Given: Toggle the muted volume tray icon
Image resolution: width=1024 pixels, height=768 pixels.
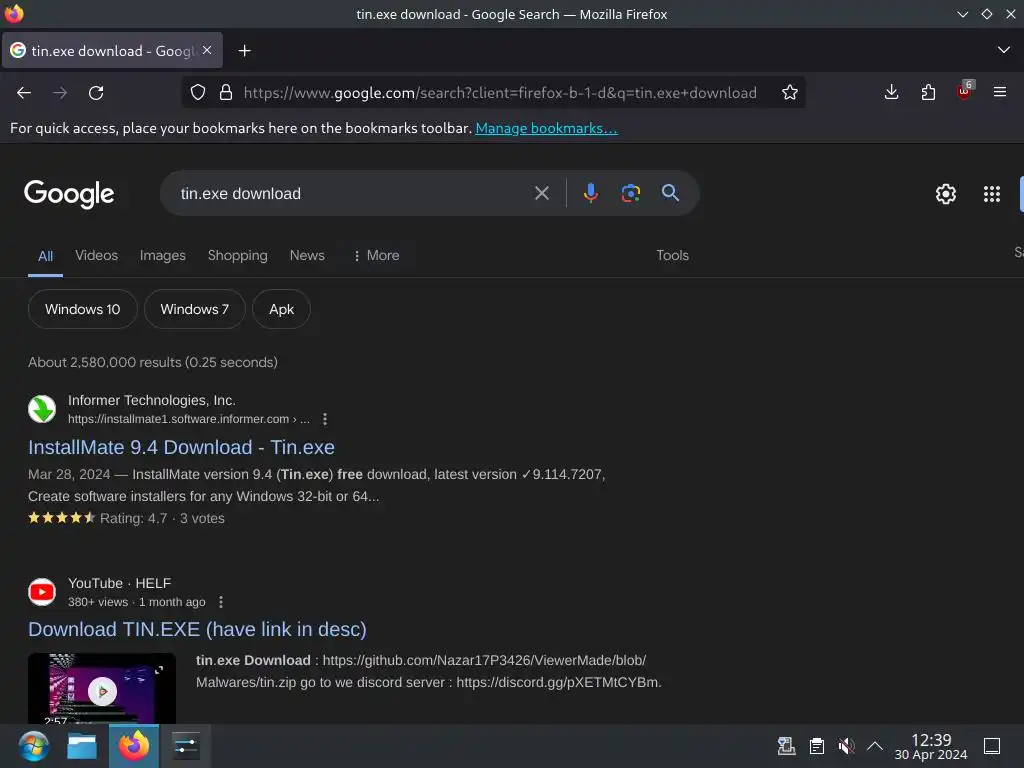Looking at the screenshot, I should point(846,746).
